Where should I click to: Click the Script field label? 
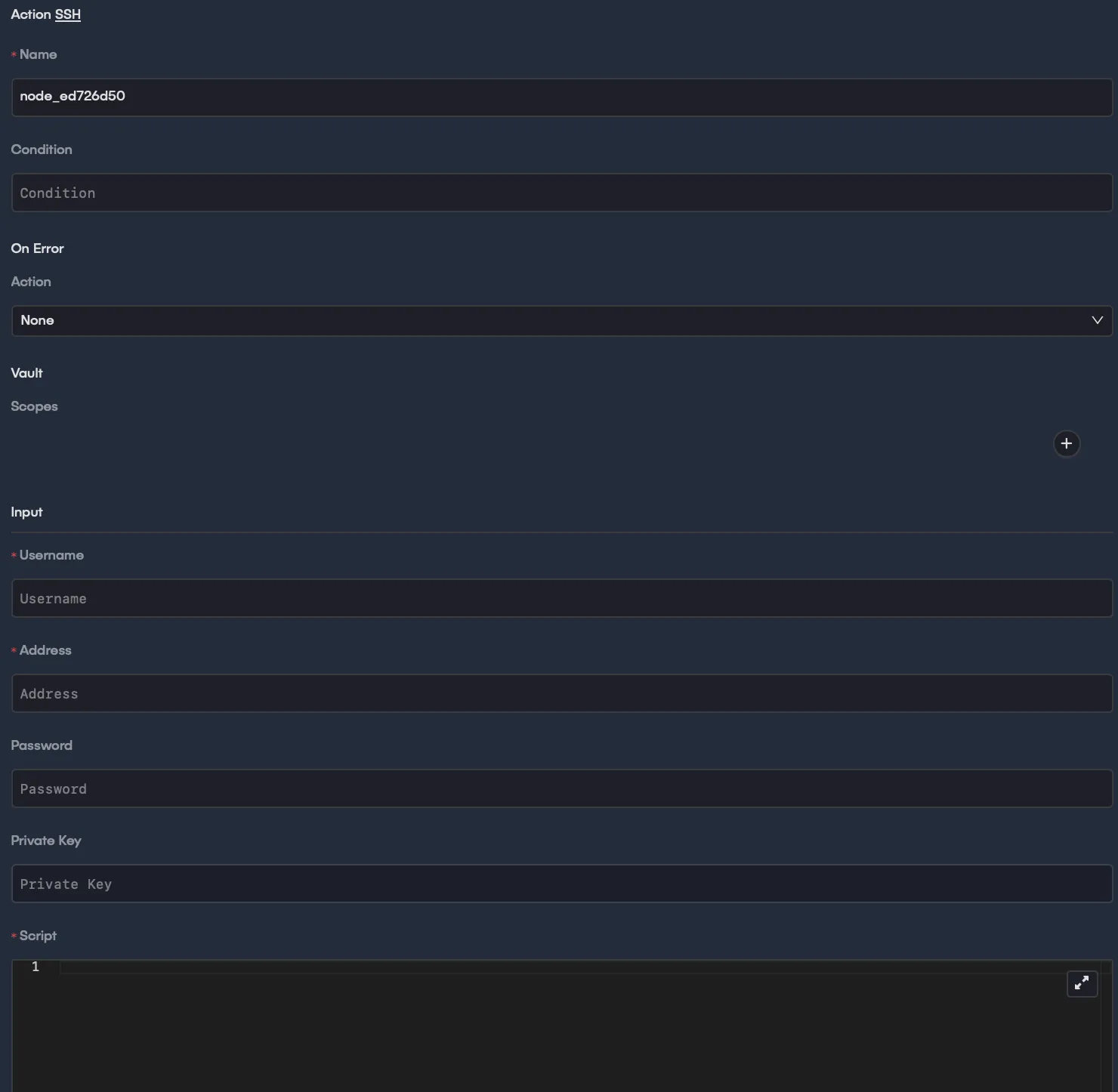[38, 936]
